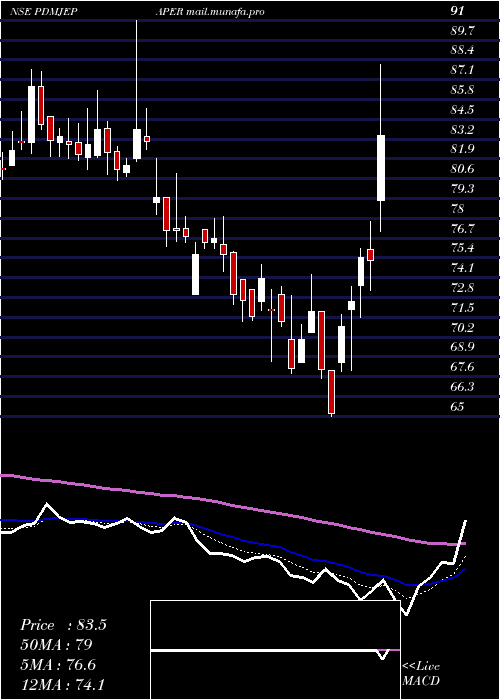Click the 'Price : 83.5' readout
This screenshot has height=700, width=500.
(63, 625)
